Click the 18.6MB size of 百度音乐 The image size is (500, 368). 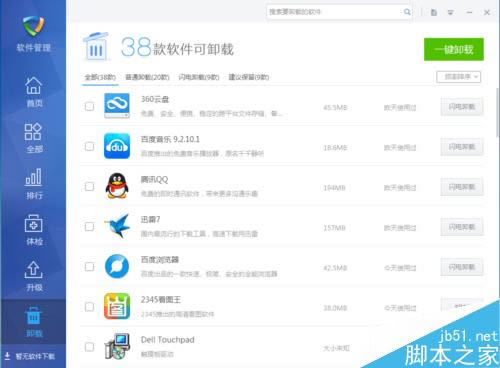pos(335,147)
